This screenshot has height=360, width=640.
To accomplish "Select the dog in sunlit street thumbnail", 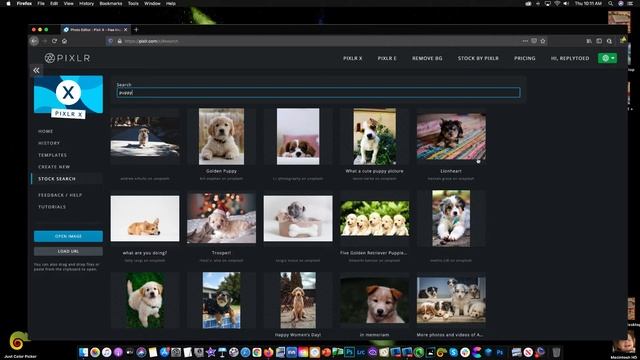I will tap(145, 137).
